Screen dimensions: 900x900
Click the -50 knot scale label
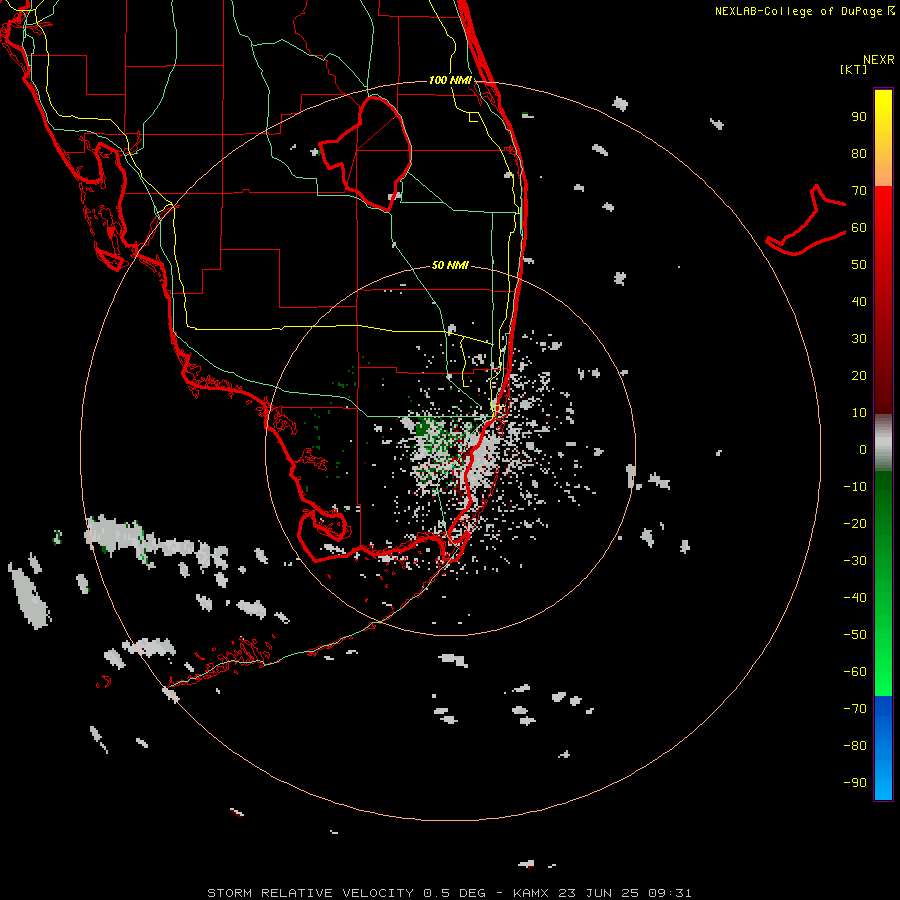point(855,635)
